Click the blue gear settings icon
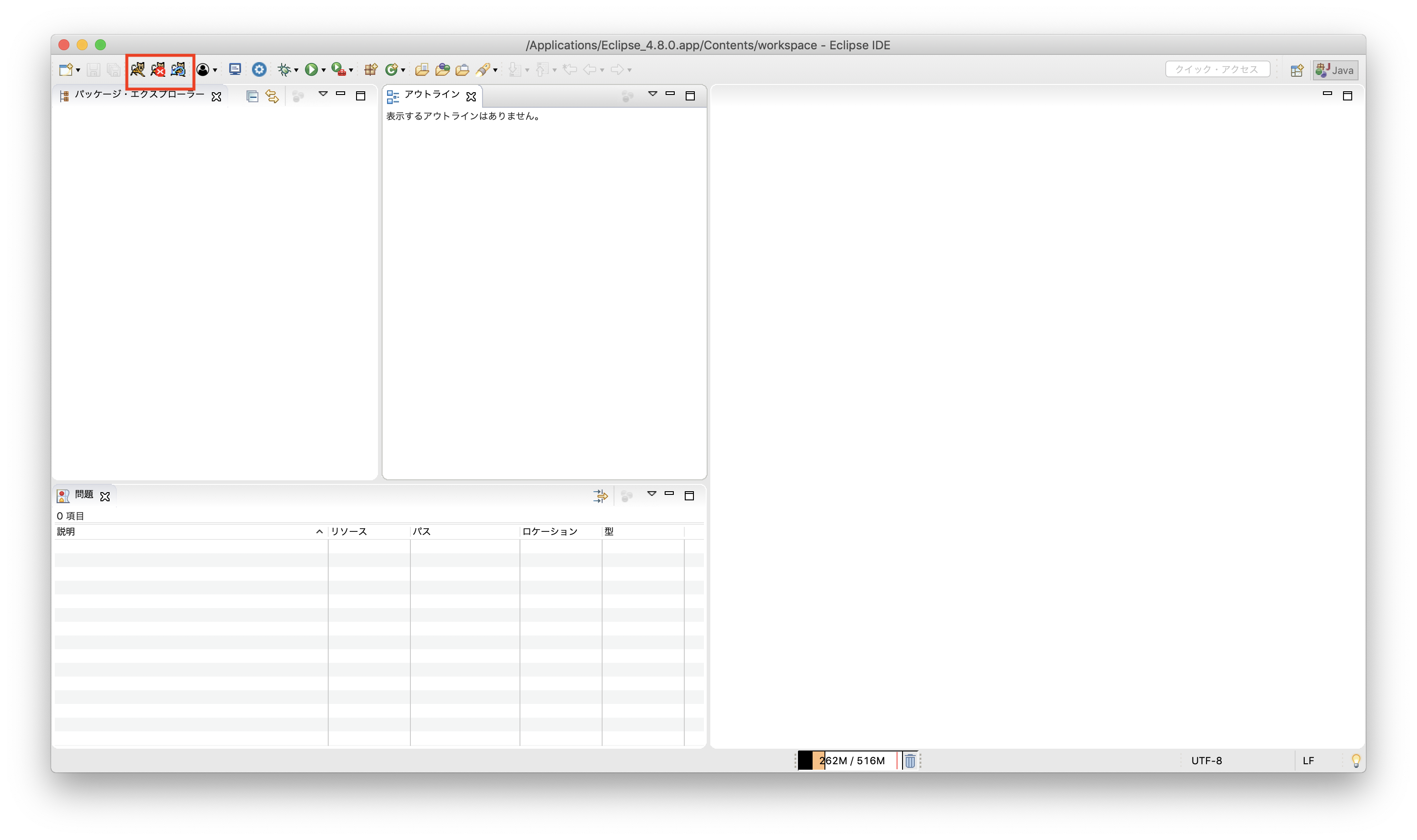The height and width of the screenshot is (840, 1417). click(x=259, y=69)
